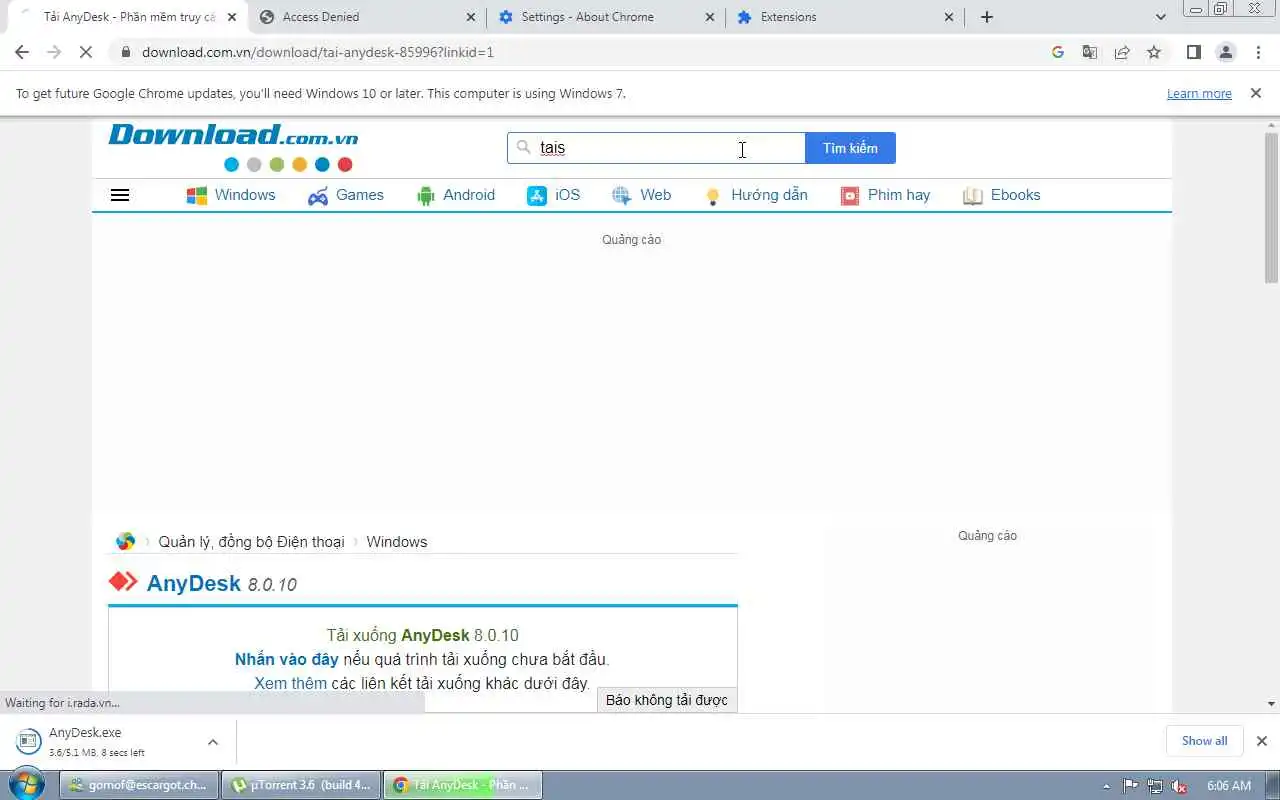Viewport: 1280px width, 800px height.
Task: Select the Tải AnyDesk tab
Action: click(x=127, y=17)
